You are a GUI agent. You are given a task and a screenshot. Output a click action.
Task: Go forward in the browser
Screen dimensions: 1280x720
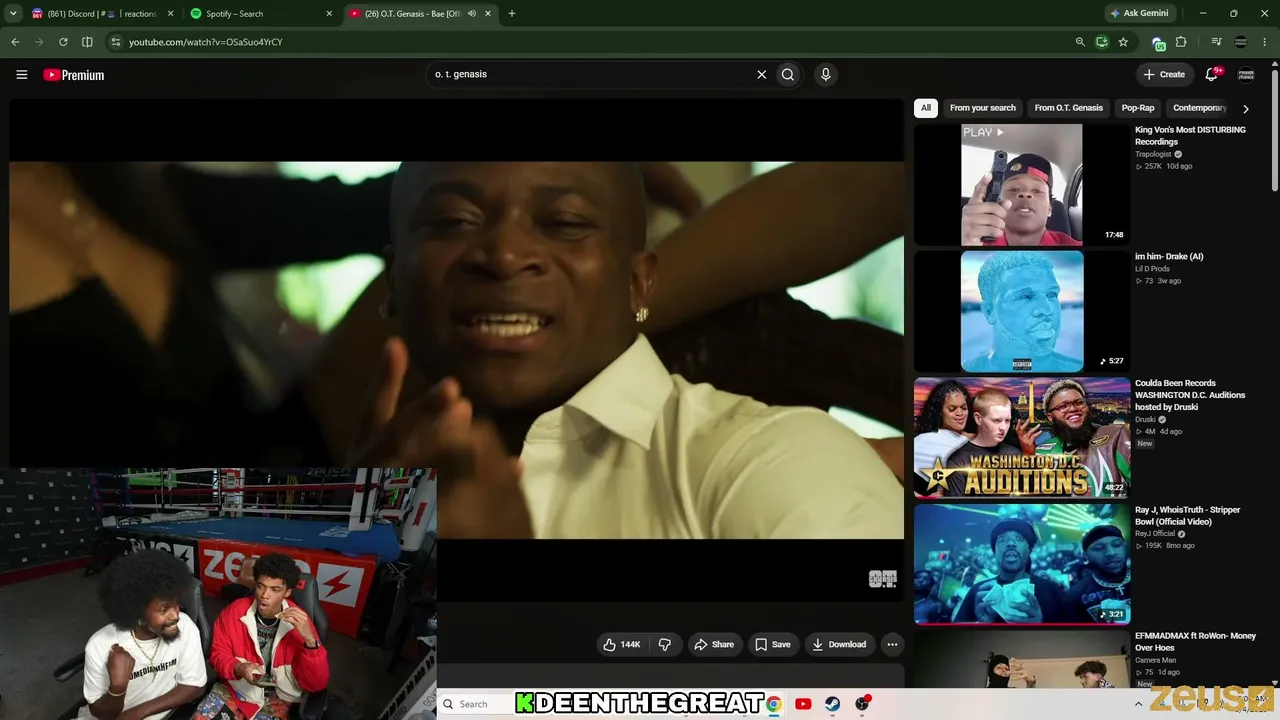pos(39,42)
